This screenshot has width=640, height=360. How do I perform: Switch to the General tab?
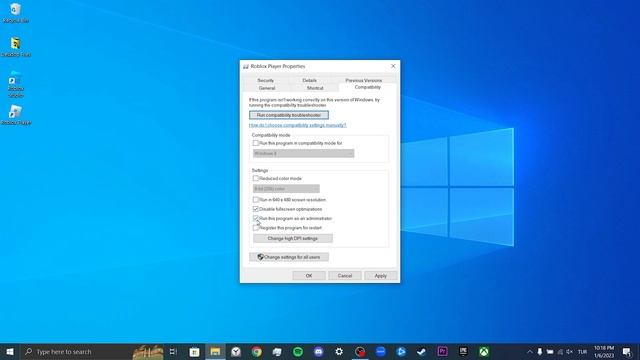click(x=267, y=88)
